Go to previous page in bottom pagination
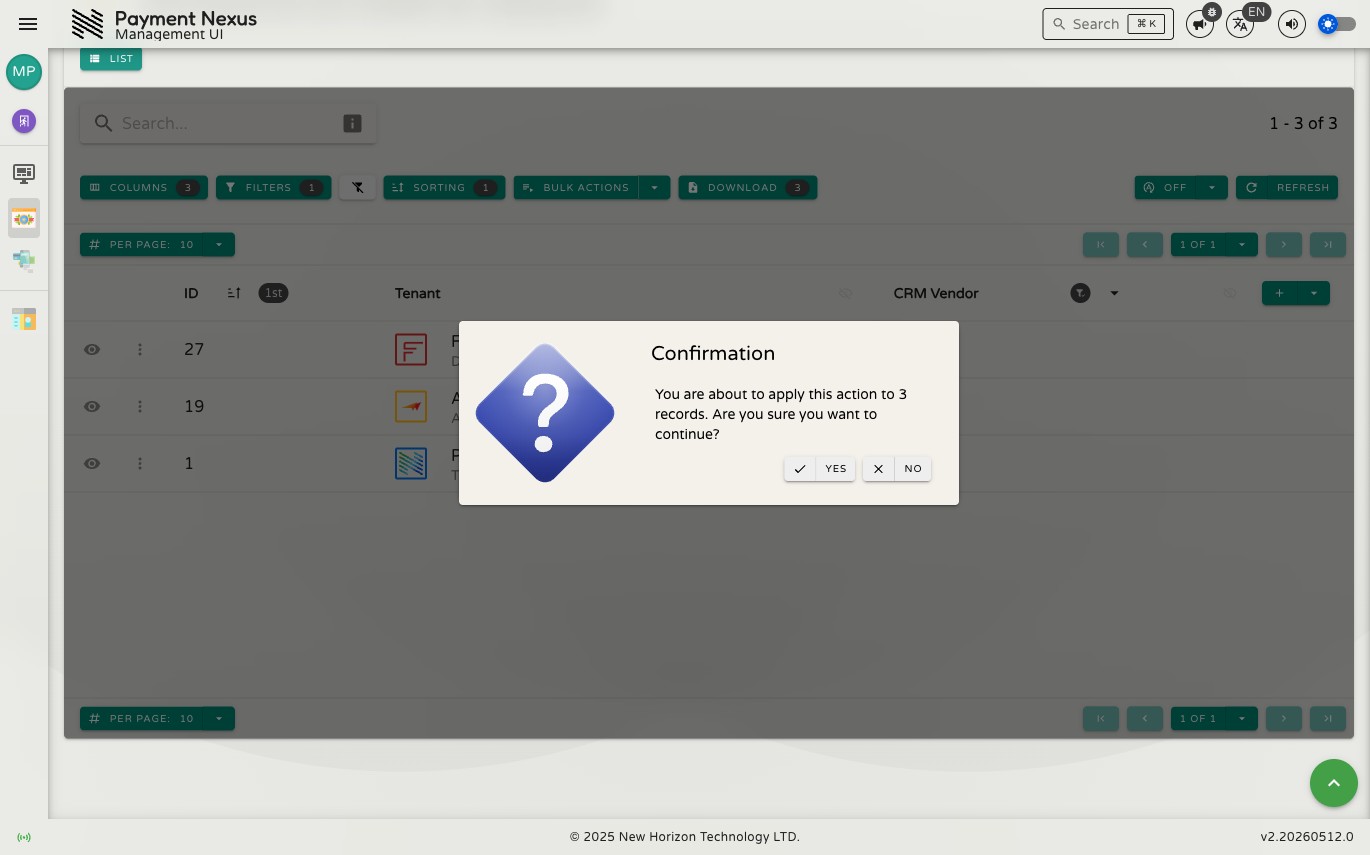 (x=1145, y=718)
